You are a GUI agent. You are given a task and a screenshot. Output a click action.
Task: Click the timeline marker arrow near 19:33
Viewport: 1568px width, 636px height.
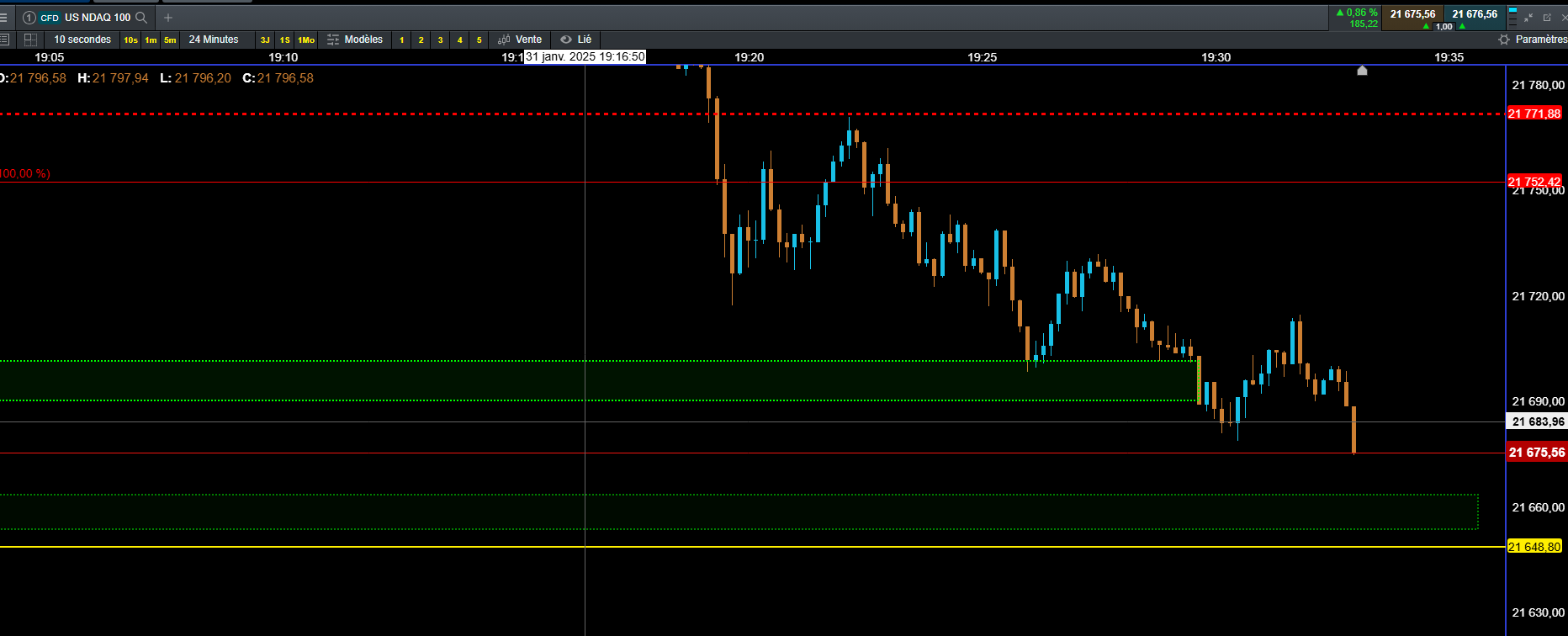point(1362,71)
